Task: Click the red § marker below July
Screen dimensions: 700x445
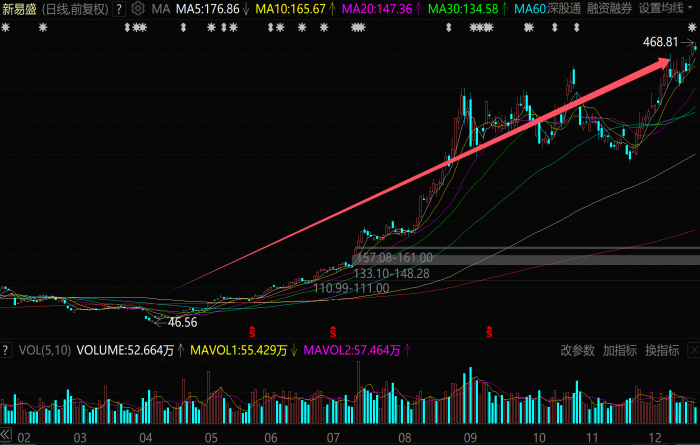Action: tap(333, 329)
